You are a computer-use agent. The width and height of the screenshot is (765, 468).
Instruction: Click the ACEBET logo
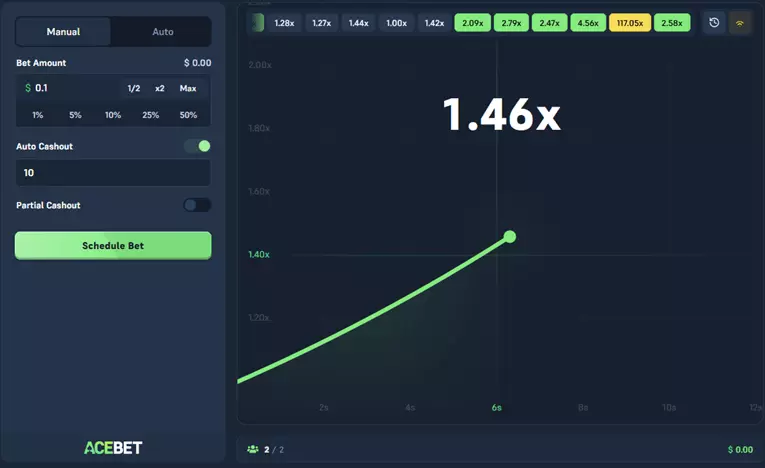tap(113, 448)
